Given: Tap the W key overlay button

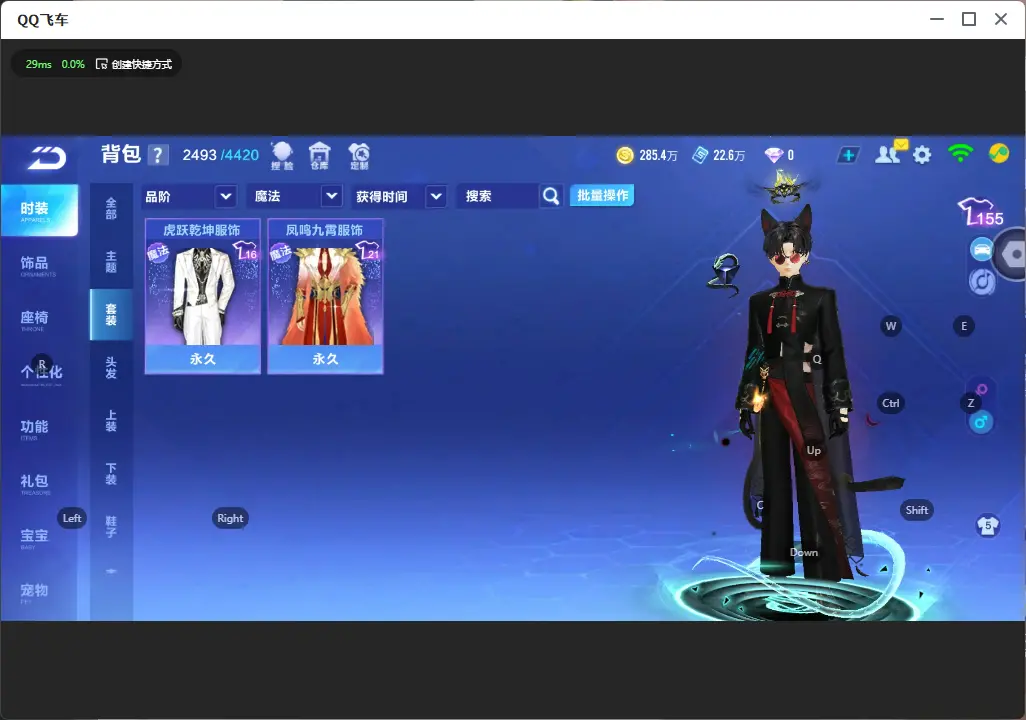Looking at the screenshot, I should click(891, 326).
